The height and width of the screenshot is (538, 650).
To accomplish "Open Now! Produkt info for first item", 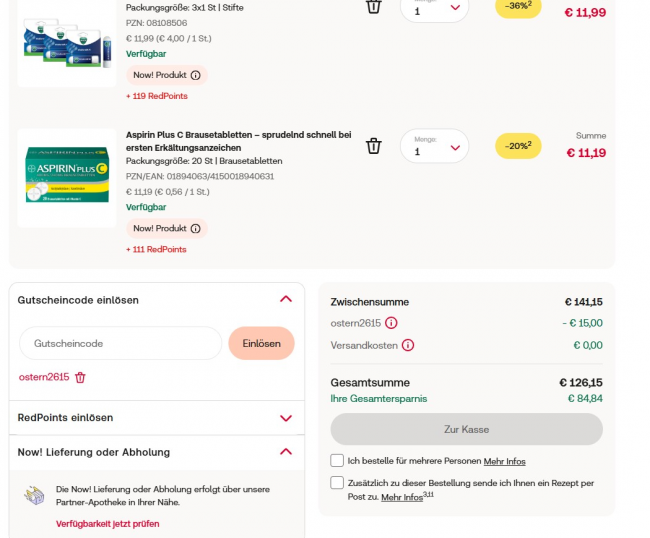I will point(195,75).
